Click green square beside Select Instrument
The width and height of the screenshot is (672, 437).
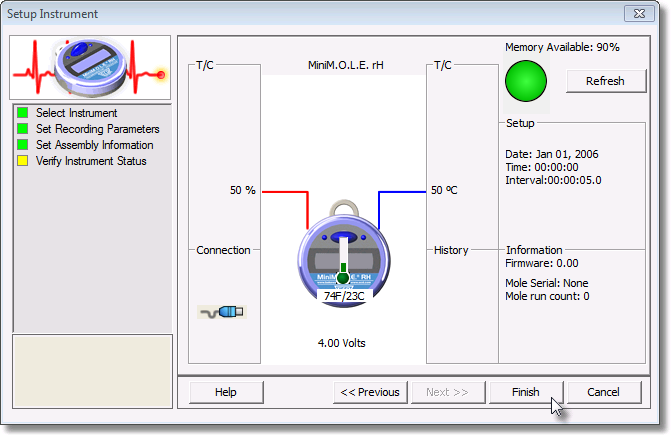coord(22,113)
